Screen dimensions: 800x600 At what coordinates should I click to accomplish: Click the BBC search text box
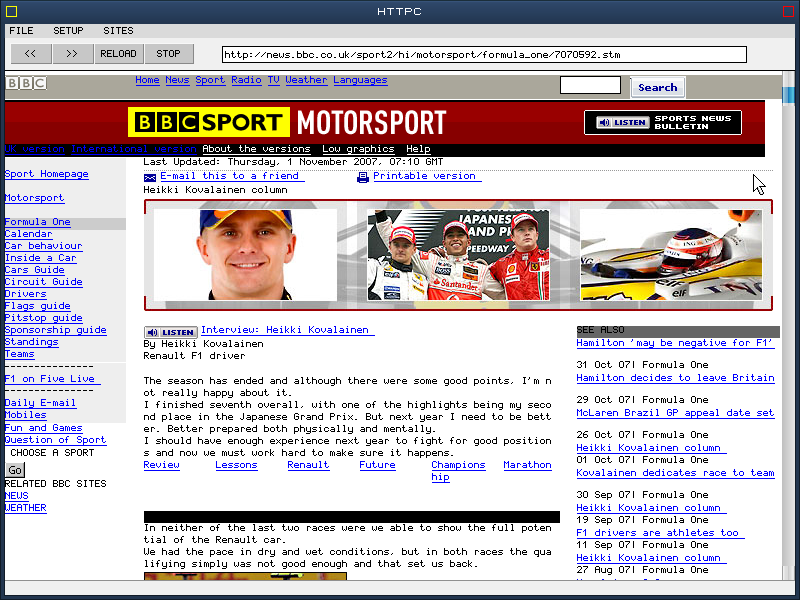(x=590, y=85)
